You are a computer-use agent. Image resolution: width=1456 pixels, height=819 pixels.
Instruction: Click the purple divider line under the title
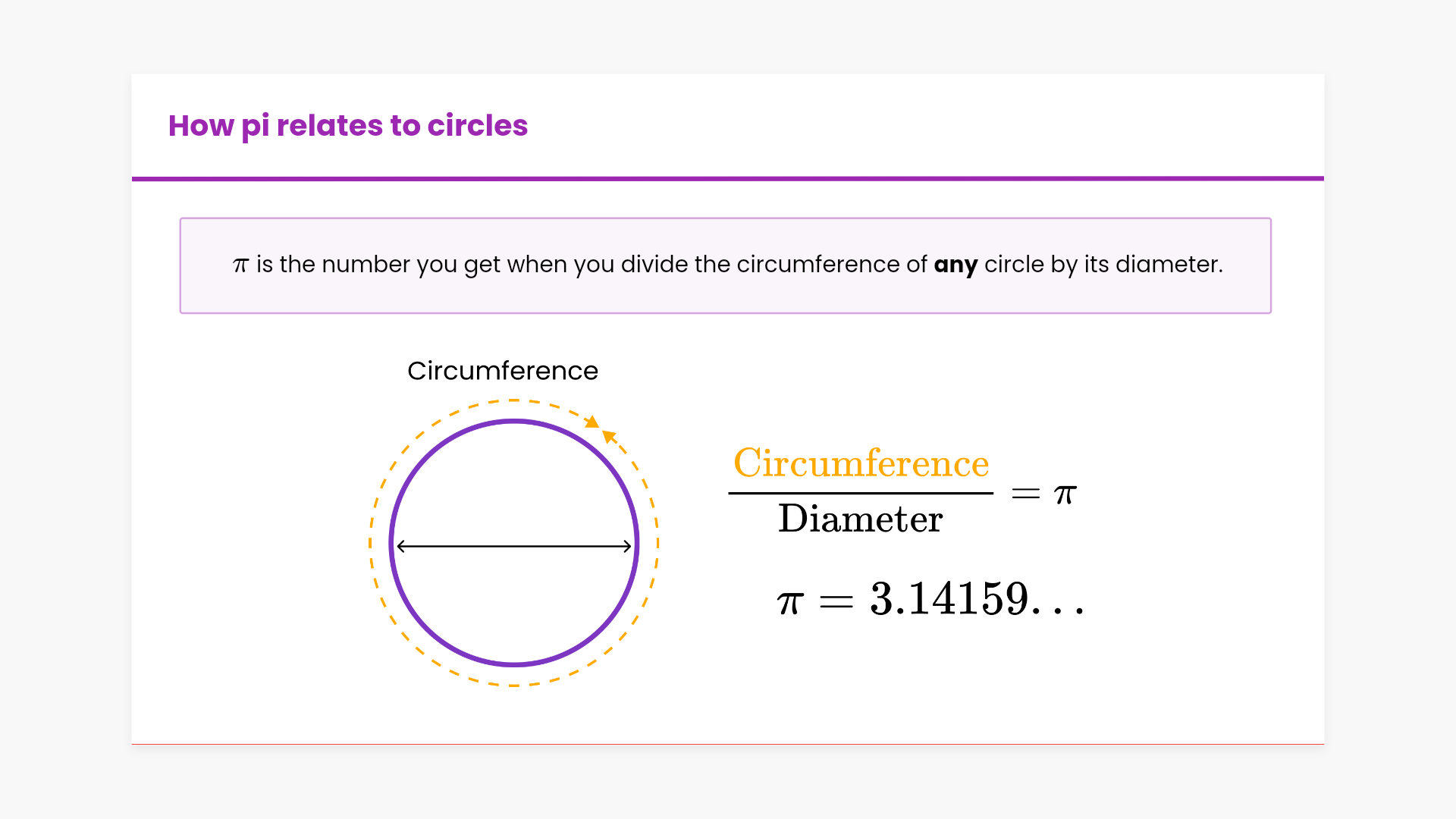click(728, 179)
